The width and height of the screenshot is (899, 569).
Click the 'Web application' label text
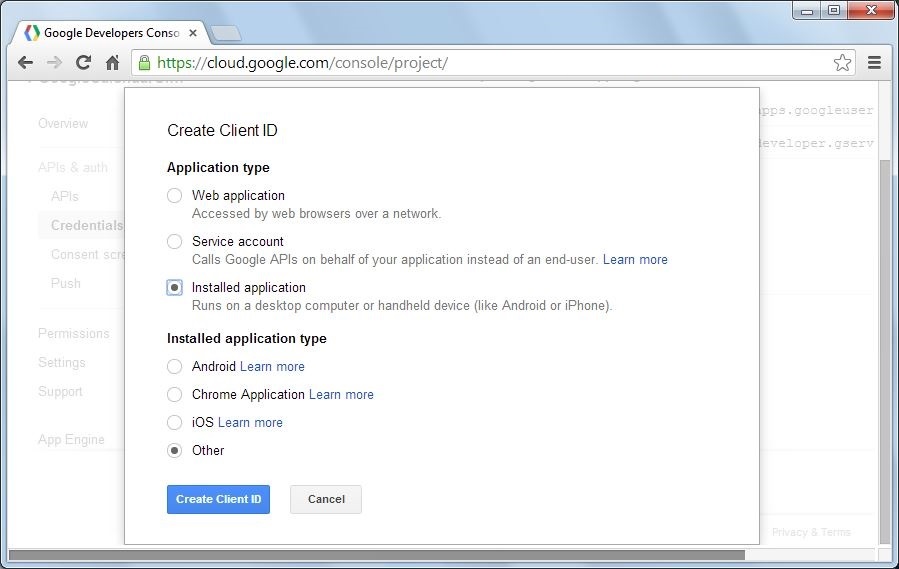click(x=238, y=196)
